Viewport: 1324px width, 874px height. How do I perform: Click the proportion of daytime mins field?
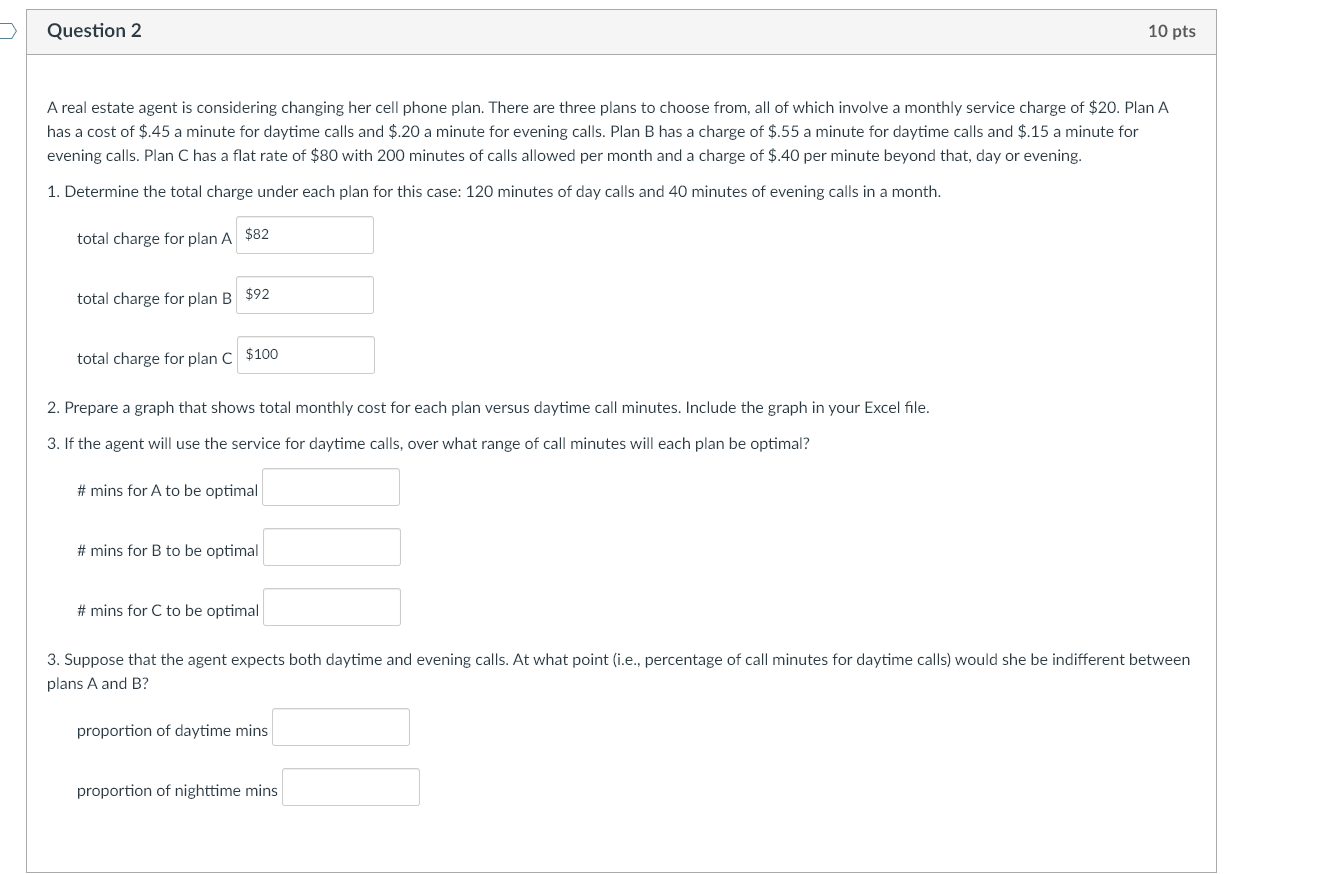340,727
